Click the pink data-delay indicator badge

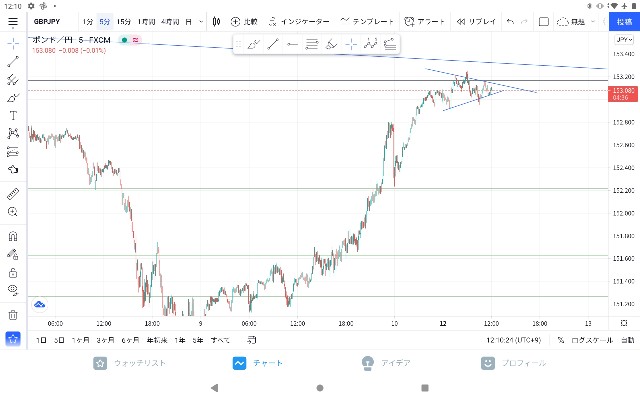click(x=136, y=40)
